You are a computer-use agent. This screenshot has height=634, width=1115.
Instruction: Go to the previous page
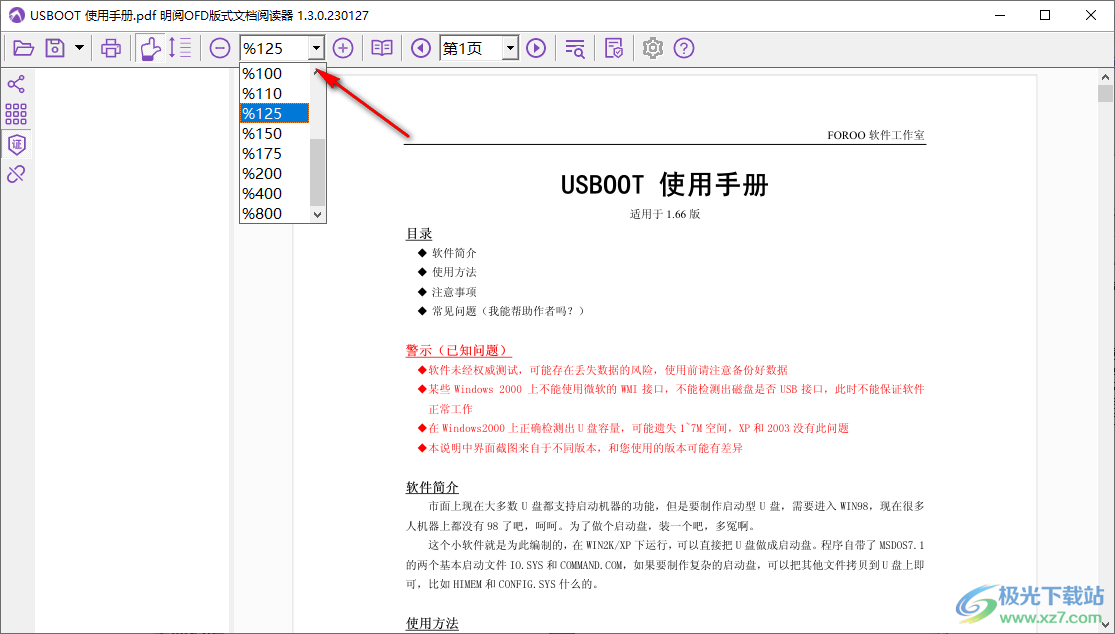tap(421, 48)
